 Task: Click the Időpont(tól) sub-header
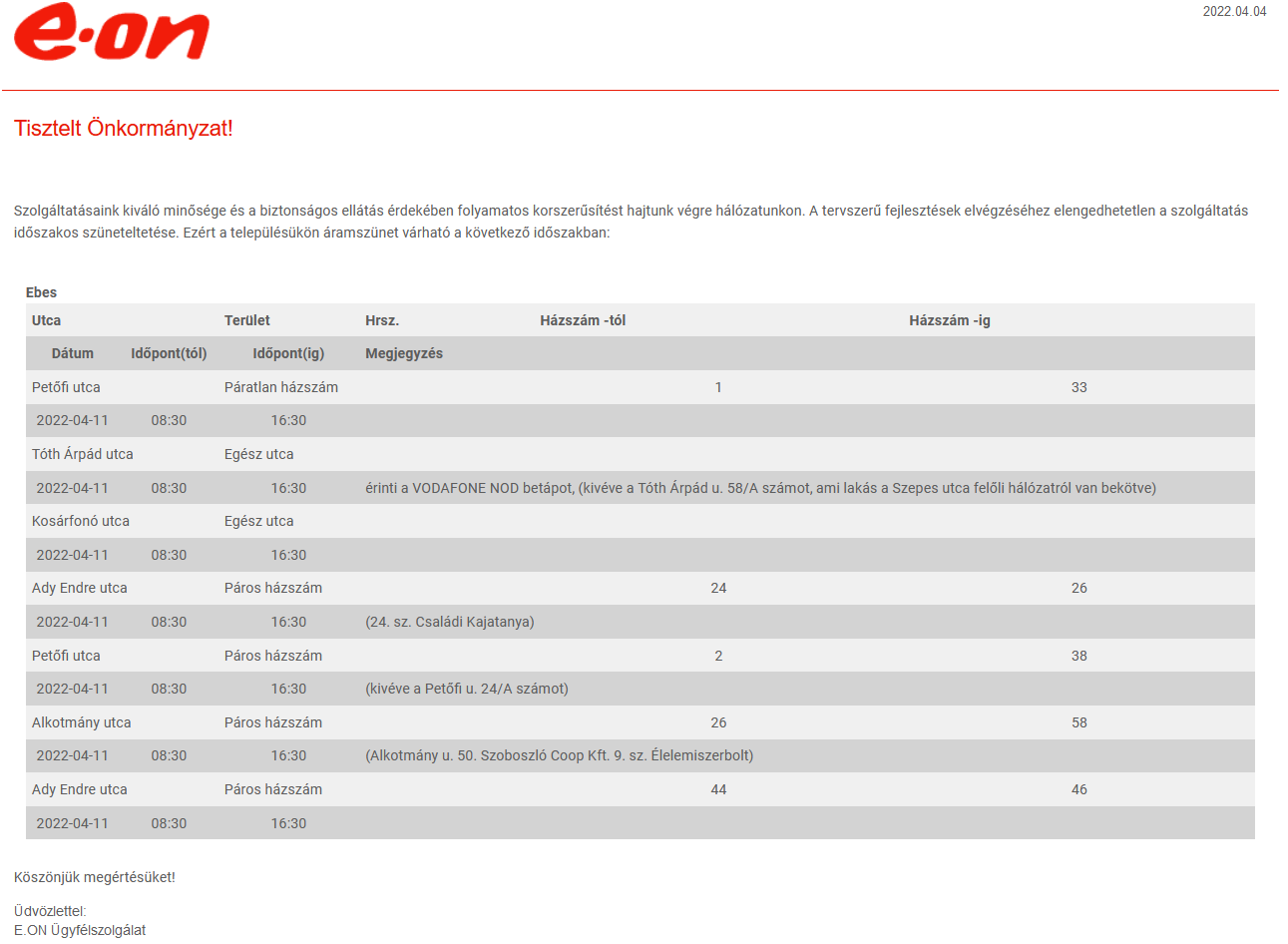pos(169,353)
